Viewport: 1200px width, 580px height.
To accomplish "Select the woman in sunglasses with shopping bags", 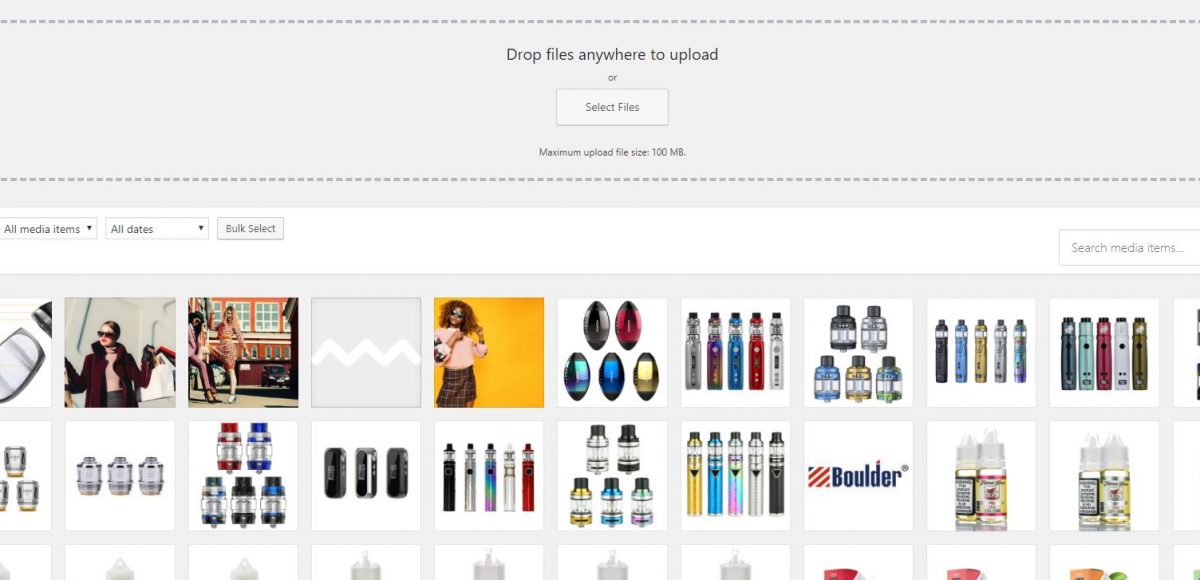I will point(120,352).
